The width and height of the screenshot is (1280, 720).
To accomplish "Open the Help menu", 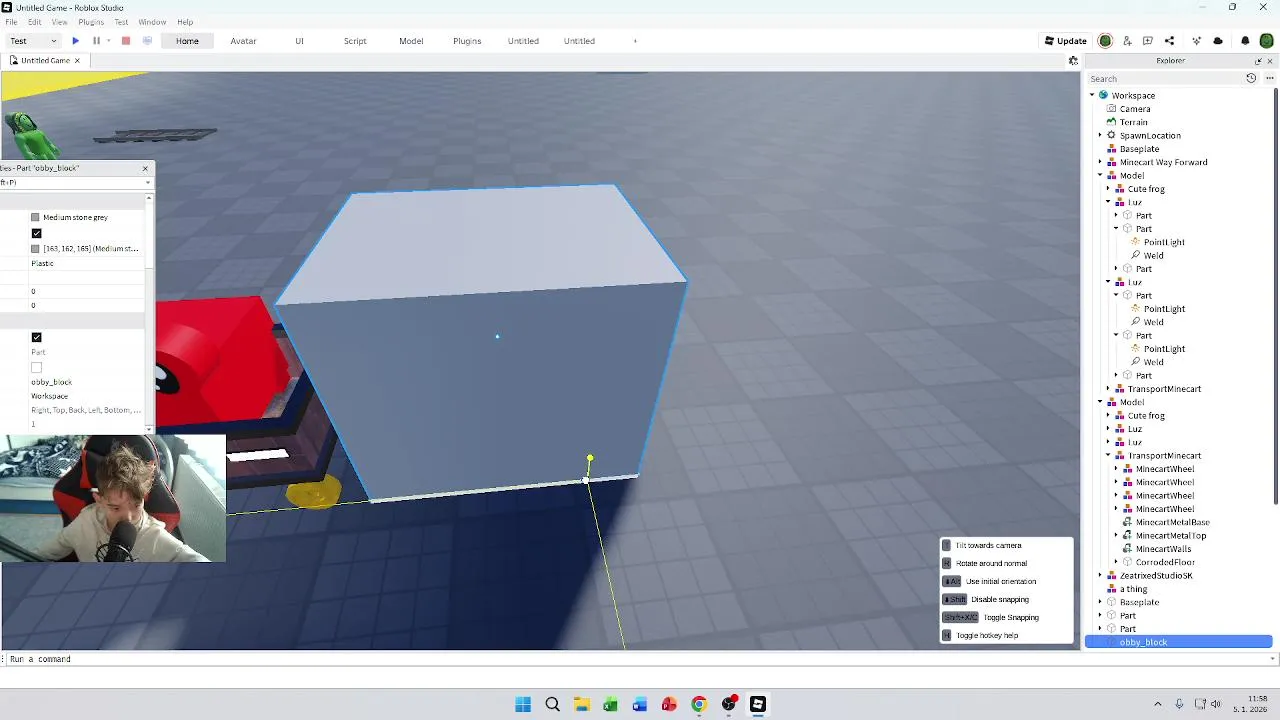I will (185, 22).
